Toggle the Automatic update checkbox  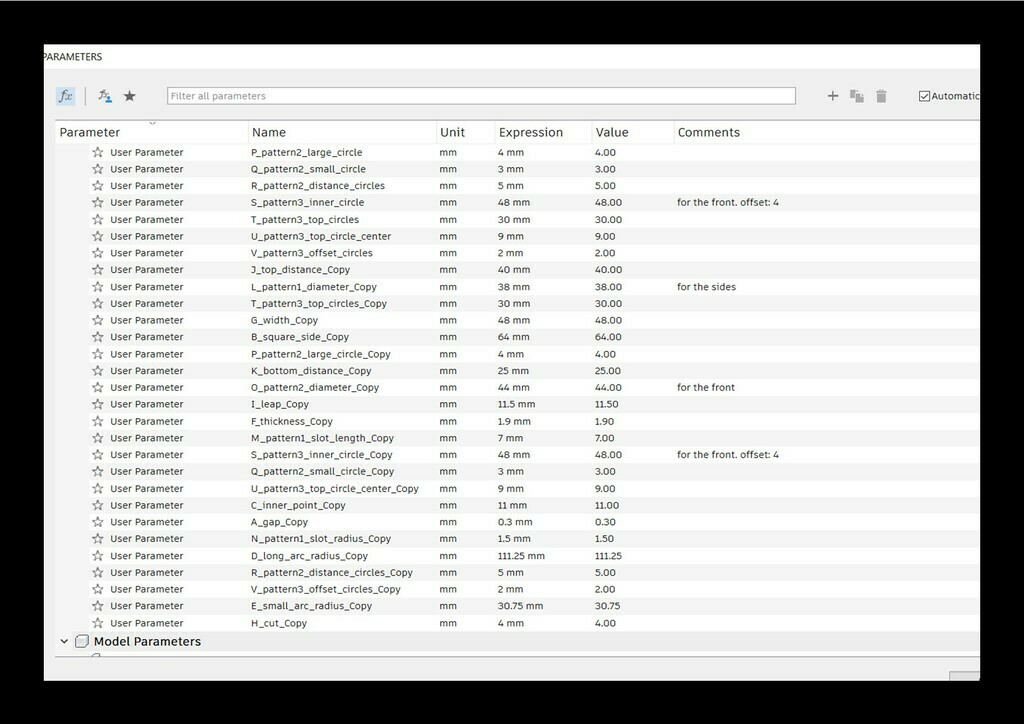[924, 96]
